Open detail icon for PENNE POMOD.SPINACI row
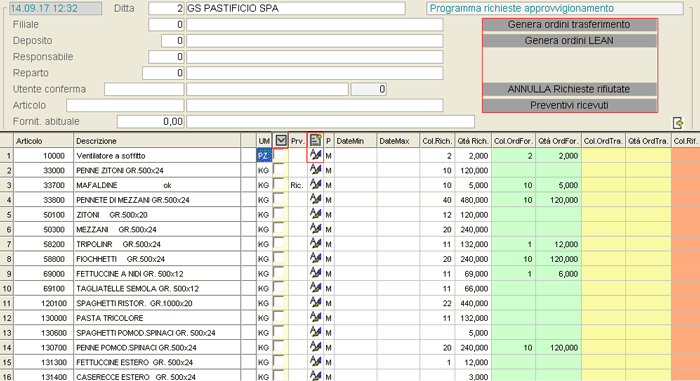 coord(316,347)
